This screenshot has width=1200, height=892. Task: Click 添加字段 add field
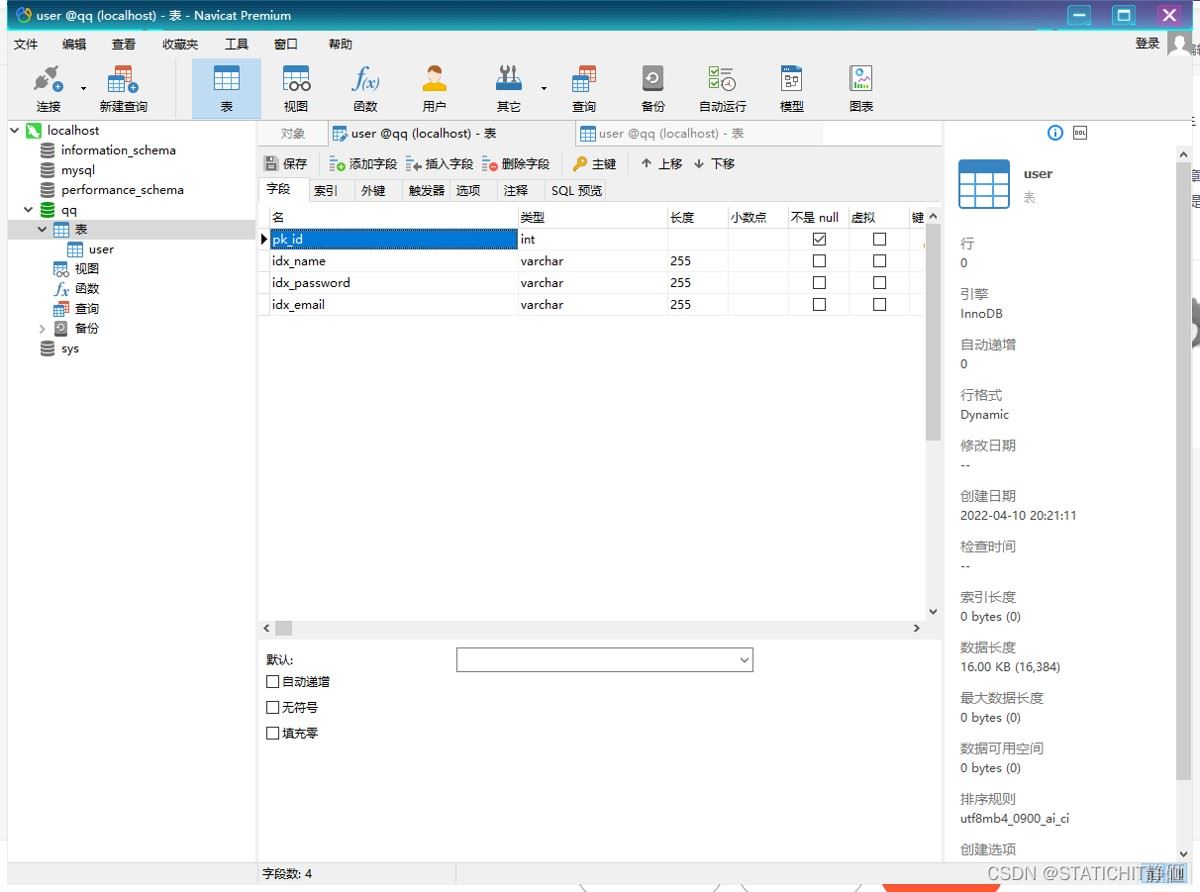coord(363,164)
